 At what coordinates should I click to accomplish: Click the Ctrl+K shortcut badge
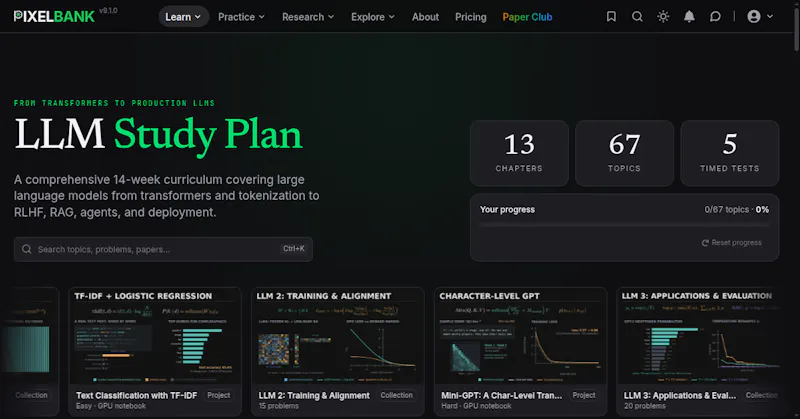(293, 249)
